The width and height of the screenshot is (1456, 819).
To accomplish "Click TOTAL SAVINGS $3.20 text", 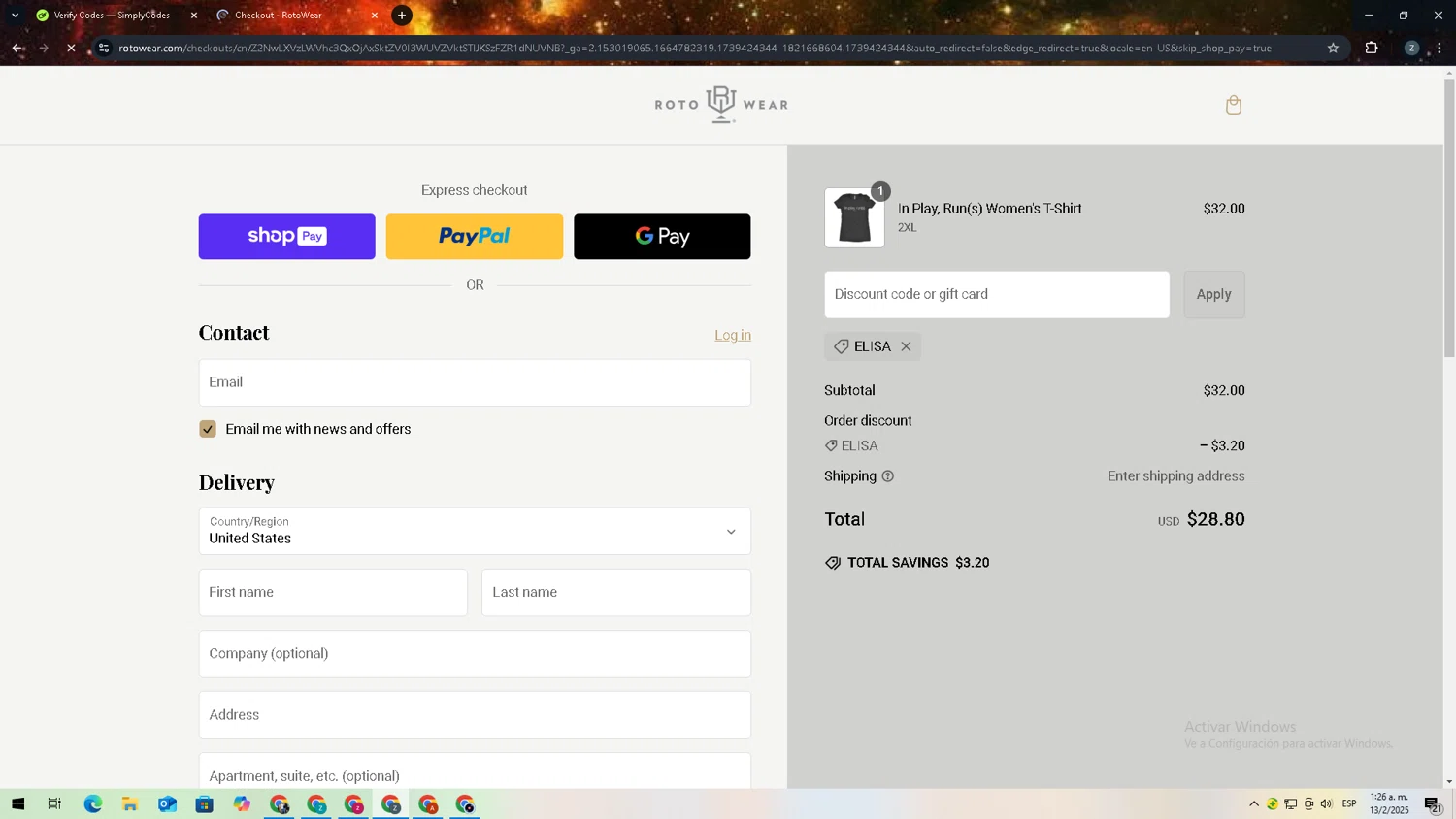I will (918, 563).
